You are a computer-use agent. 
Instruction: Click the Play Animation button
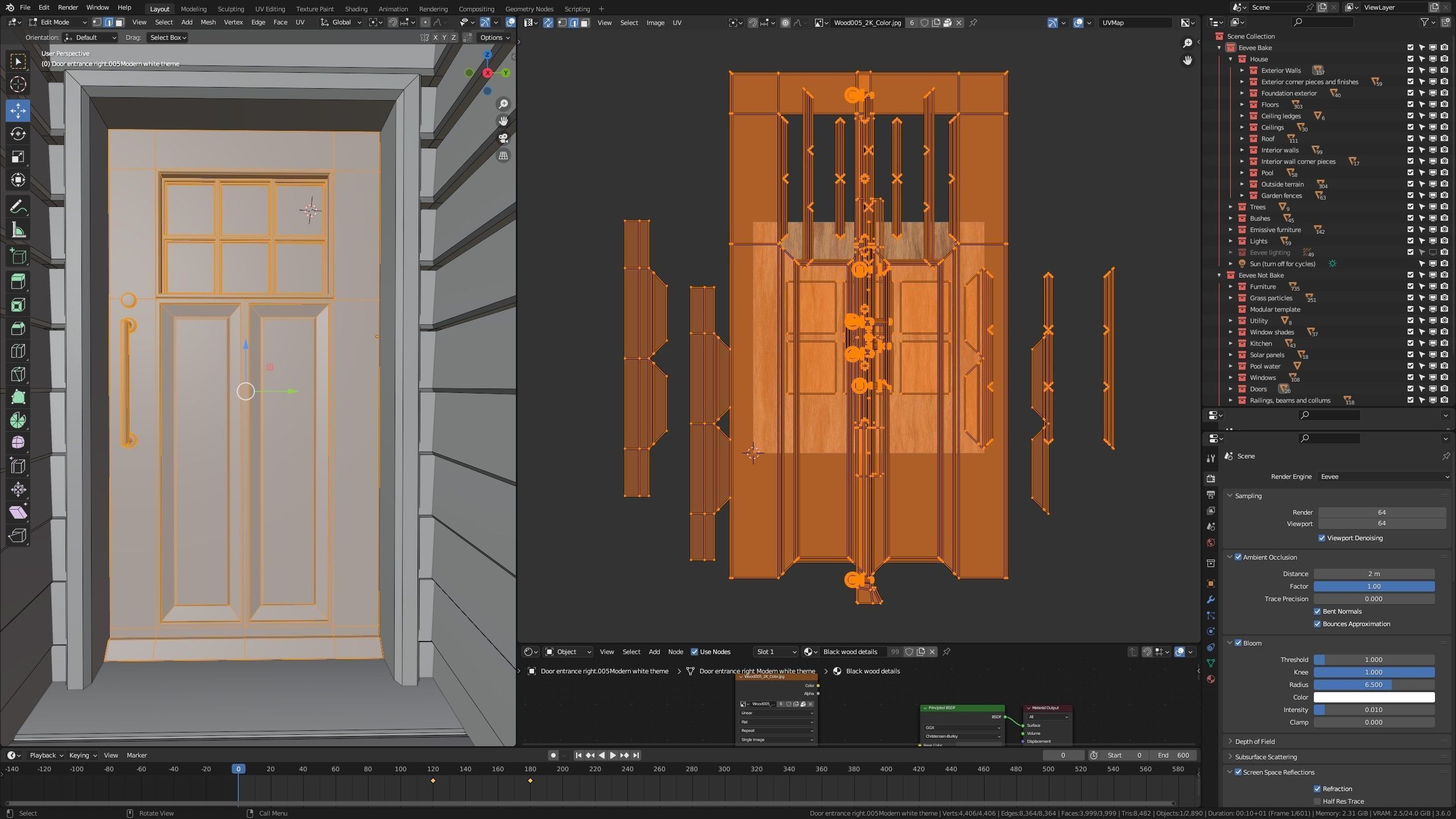pyautogui.click(x=613, y=755)
